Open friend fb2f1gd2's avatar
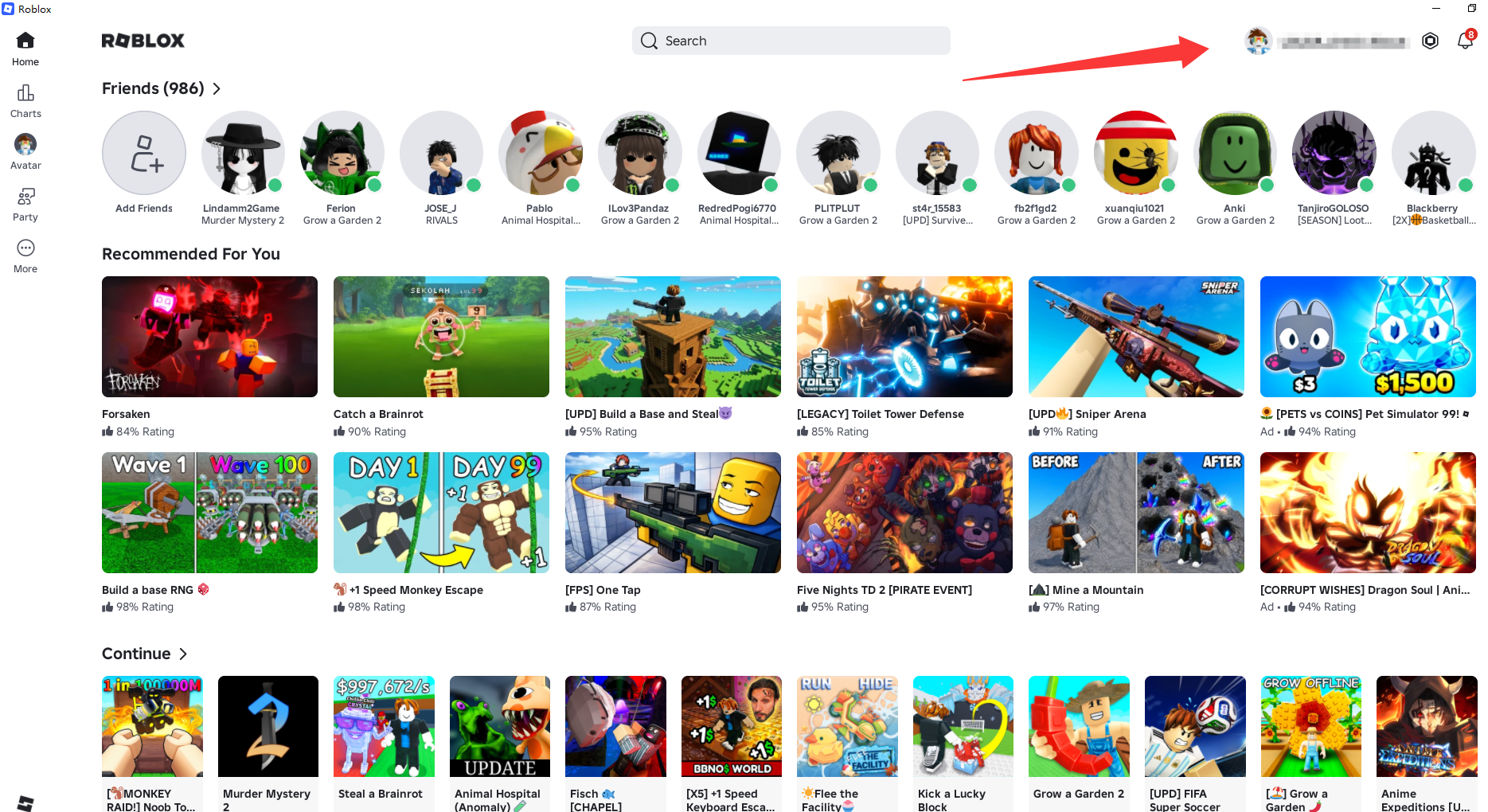The image size is (1488, 812). coord(1037,153)
